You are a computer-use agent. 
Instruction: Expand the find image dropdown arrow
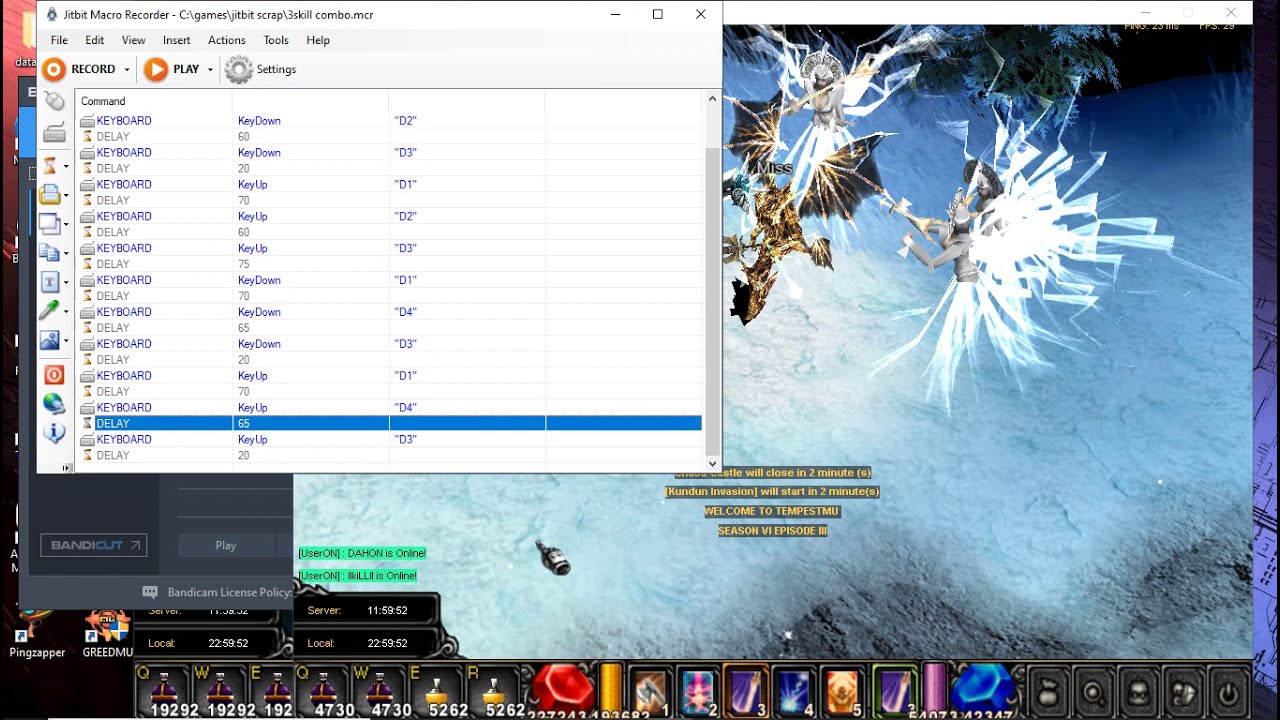(66, 342)
